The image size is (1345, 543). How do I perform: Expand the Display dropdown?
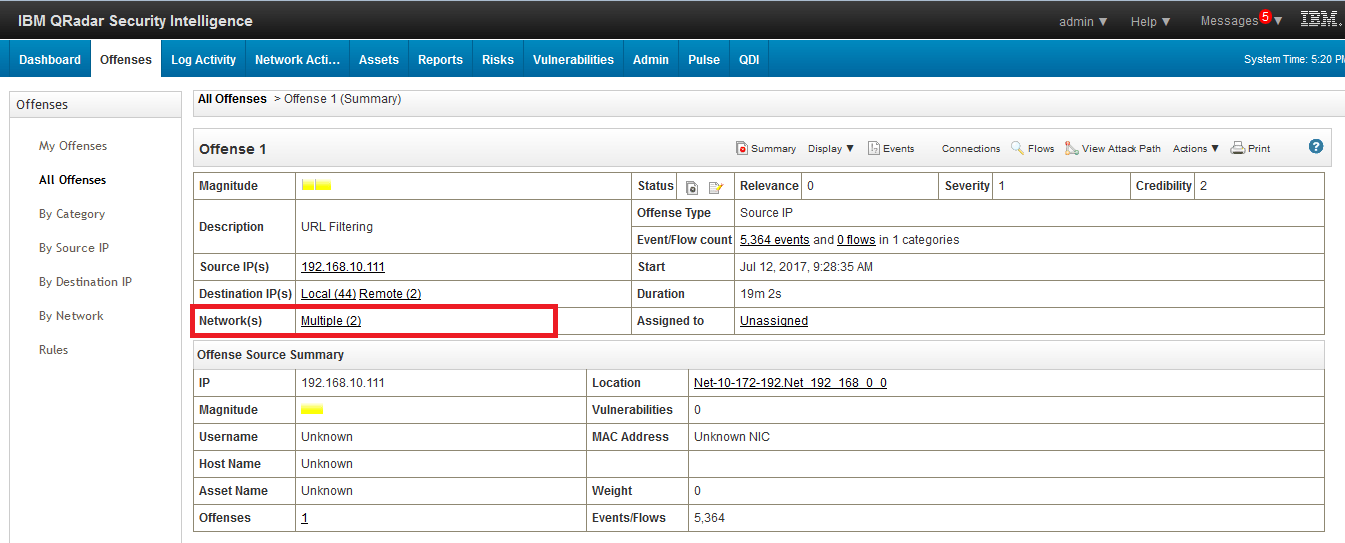pos(831,148)
